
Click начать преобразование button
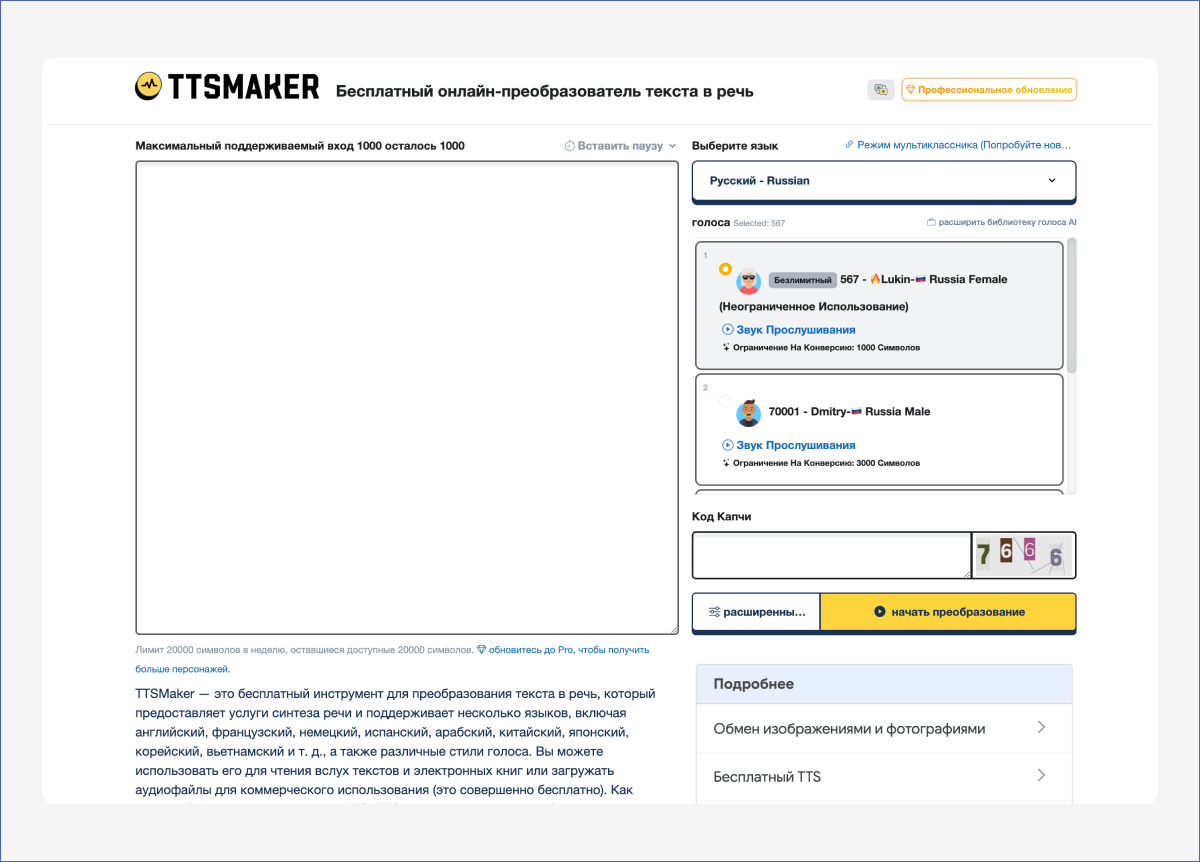(x=948, y=612)
